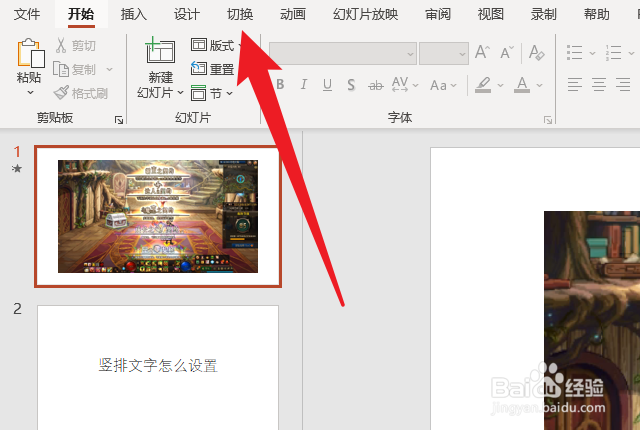Click the numbered list icon
This screenshot has height=430, width=640.
pos(613,53)
